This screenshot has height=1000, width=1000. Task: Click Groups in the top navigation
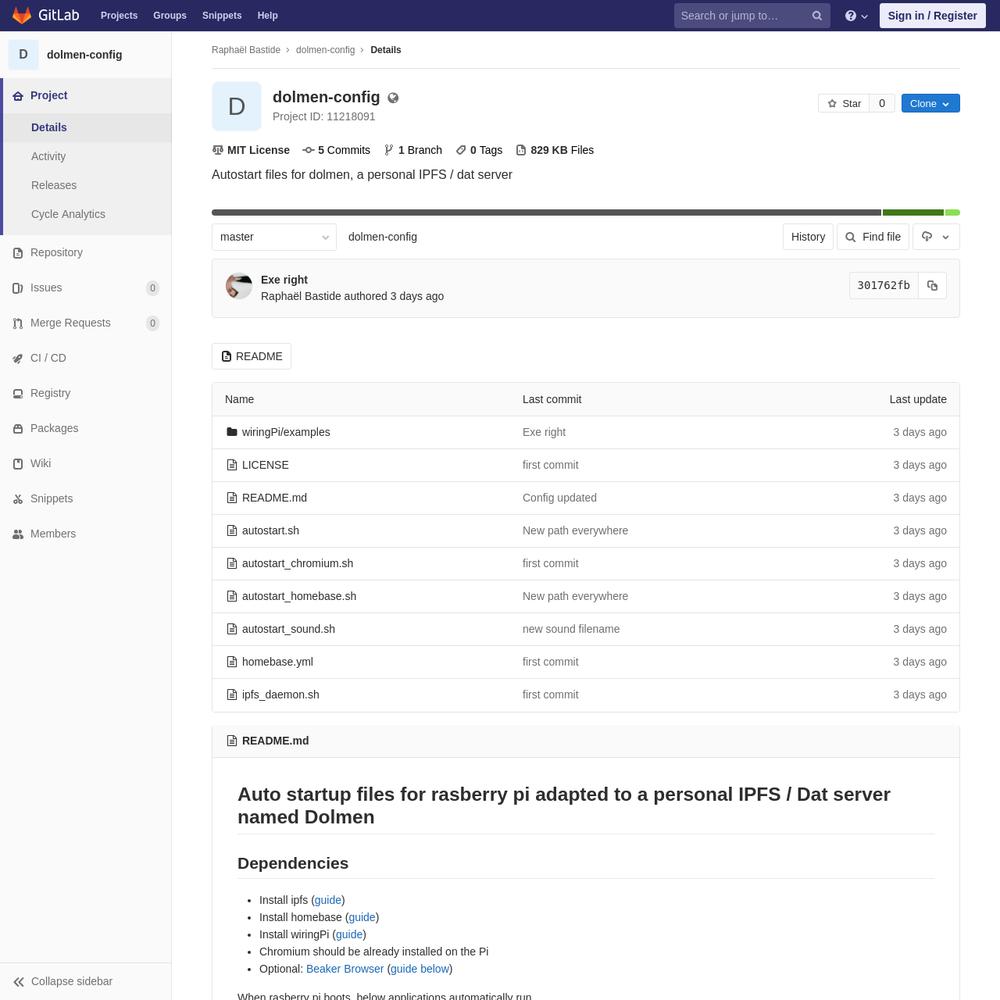[x=170, y=15]
